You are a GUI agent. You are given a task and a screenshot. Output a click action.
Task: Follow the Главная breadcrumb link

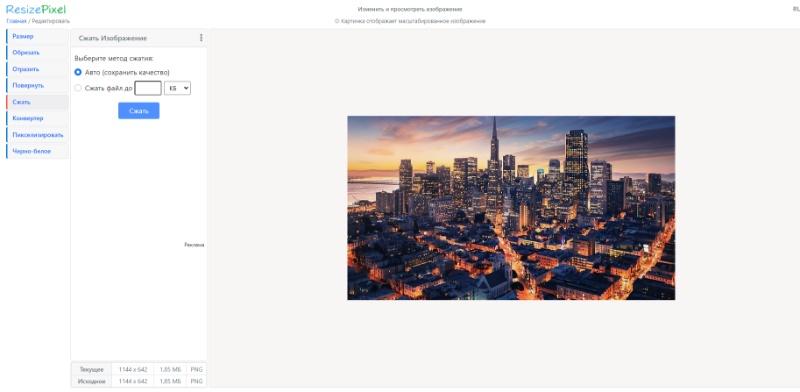tap(16, 21)
